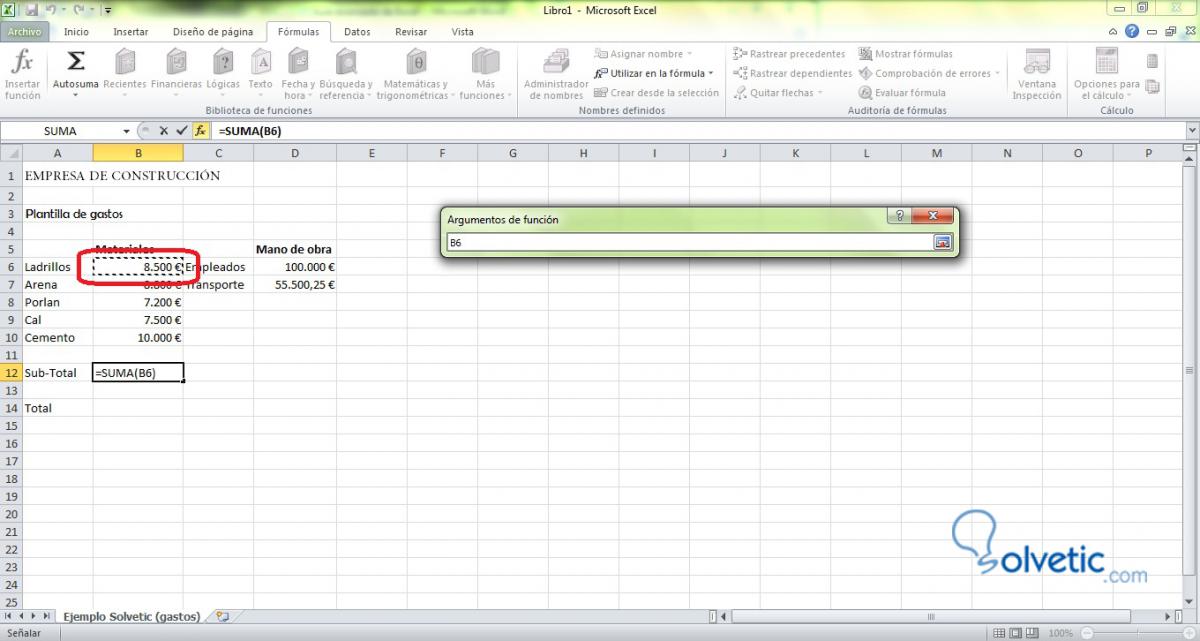Open the Archivo tab
The image size is (1200, 641).
(x=24, y=32)
